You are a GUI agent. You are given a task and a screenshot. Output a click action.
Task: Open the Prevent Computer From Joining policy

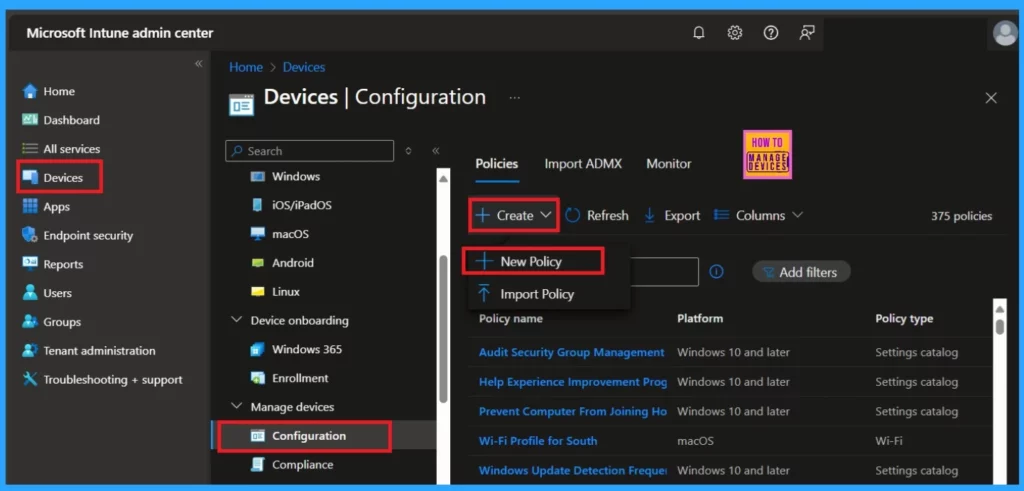tap(573, 411)
